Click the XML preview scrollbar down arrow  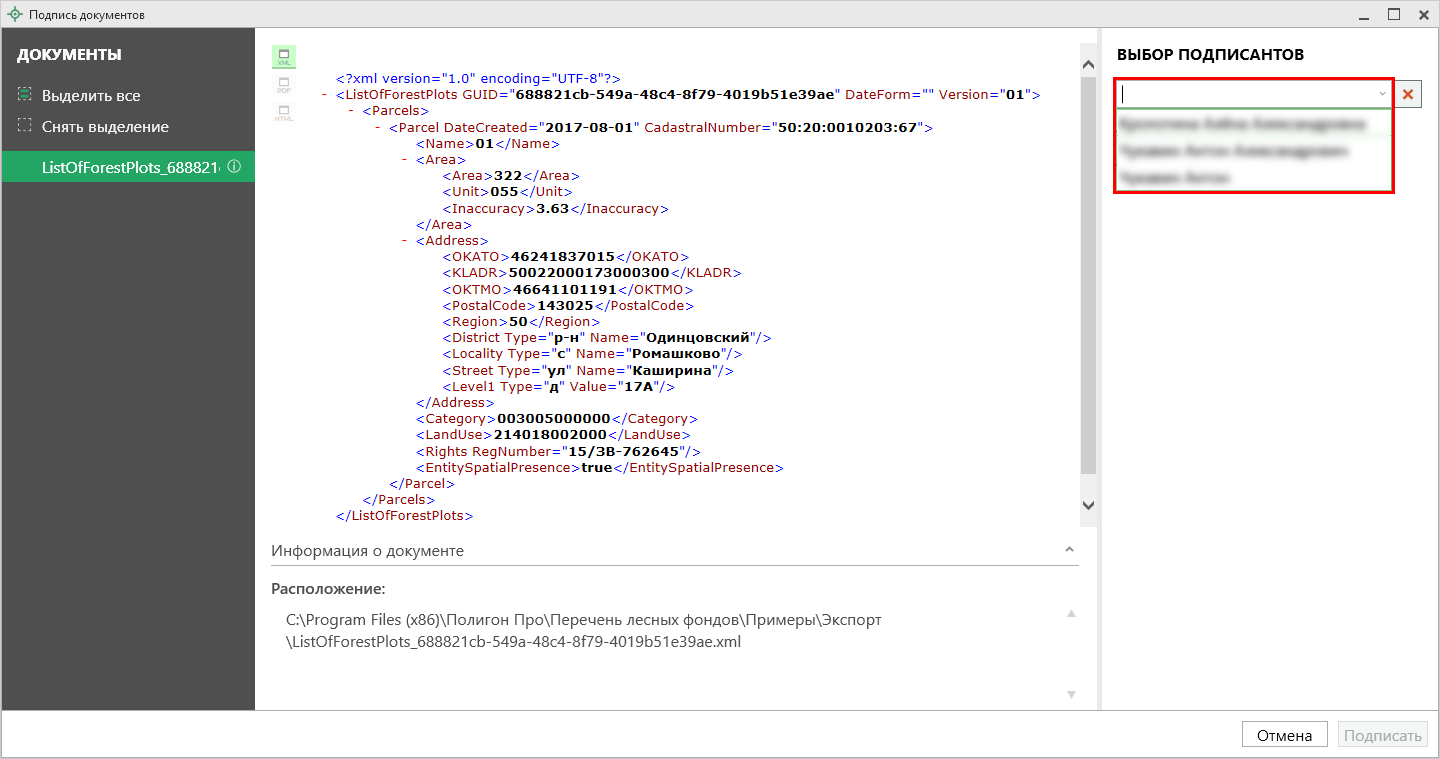pyautogui.click(x=1089, y=506)
